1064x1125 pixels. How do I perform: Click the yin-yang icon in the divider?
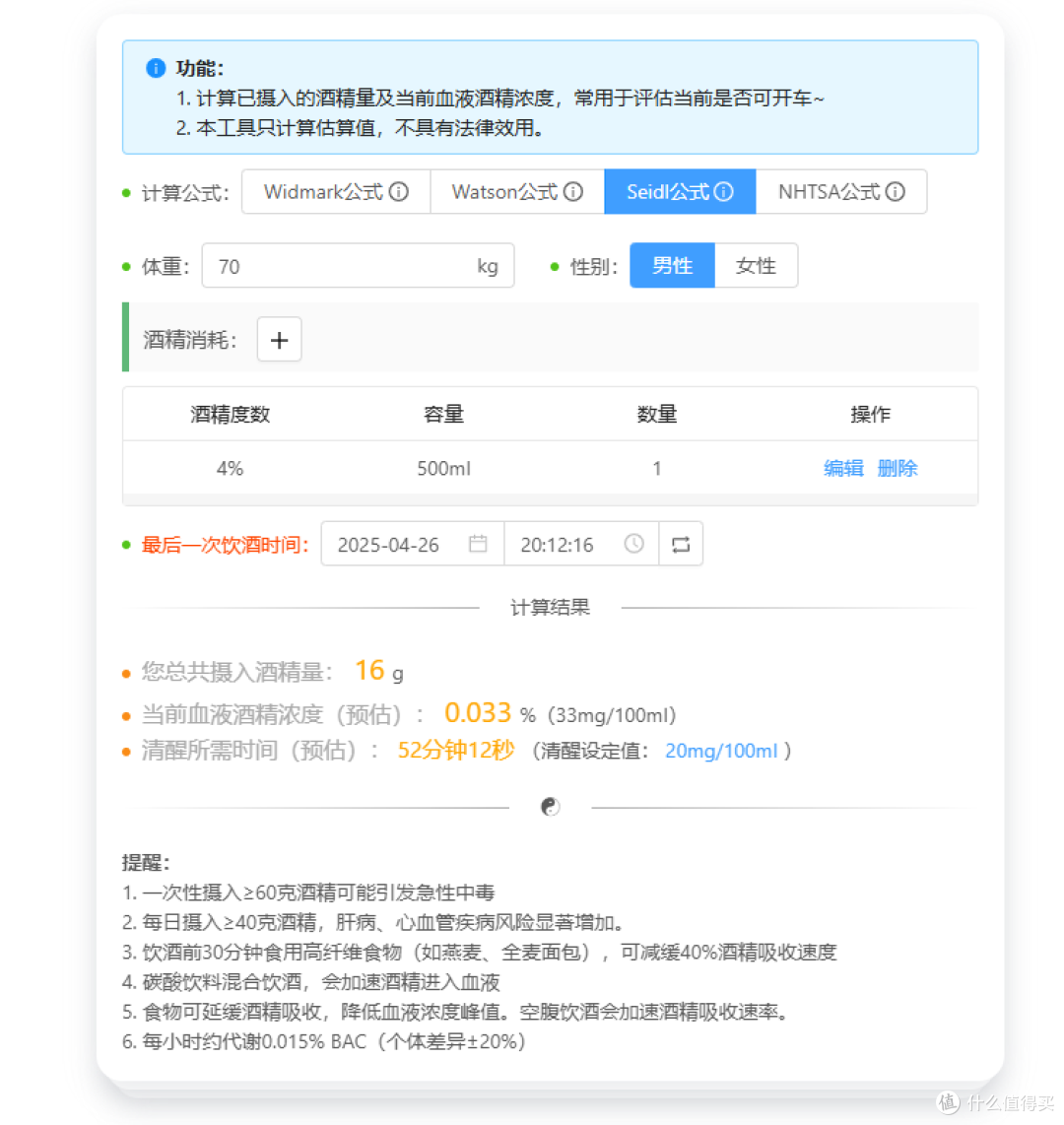[x=550, y=807]
